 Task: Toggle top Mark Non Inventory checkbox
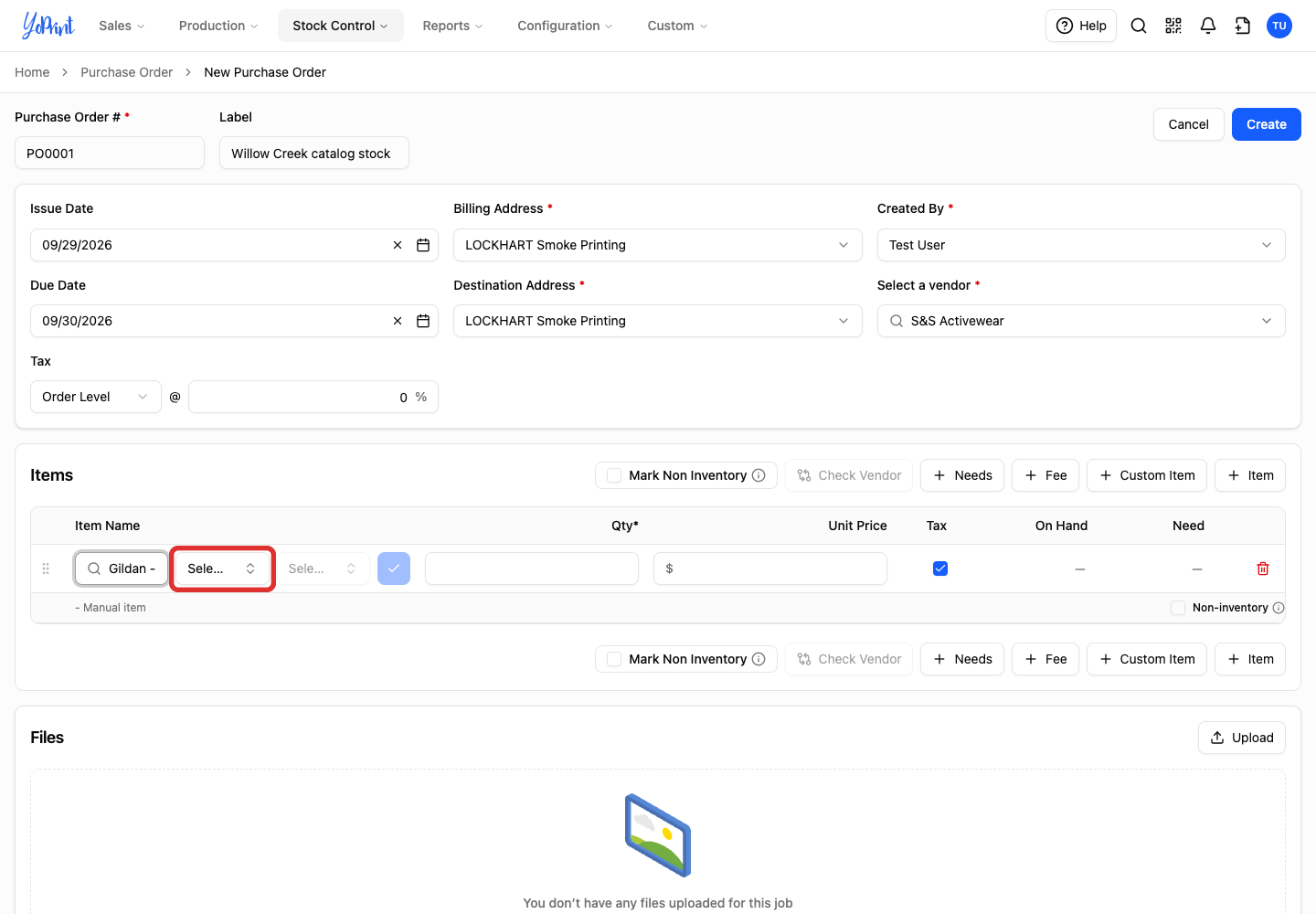(x=614, y=475)
